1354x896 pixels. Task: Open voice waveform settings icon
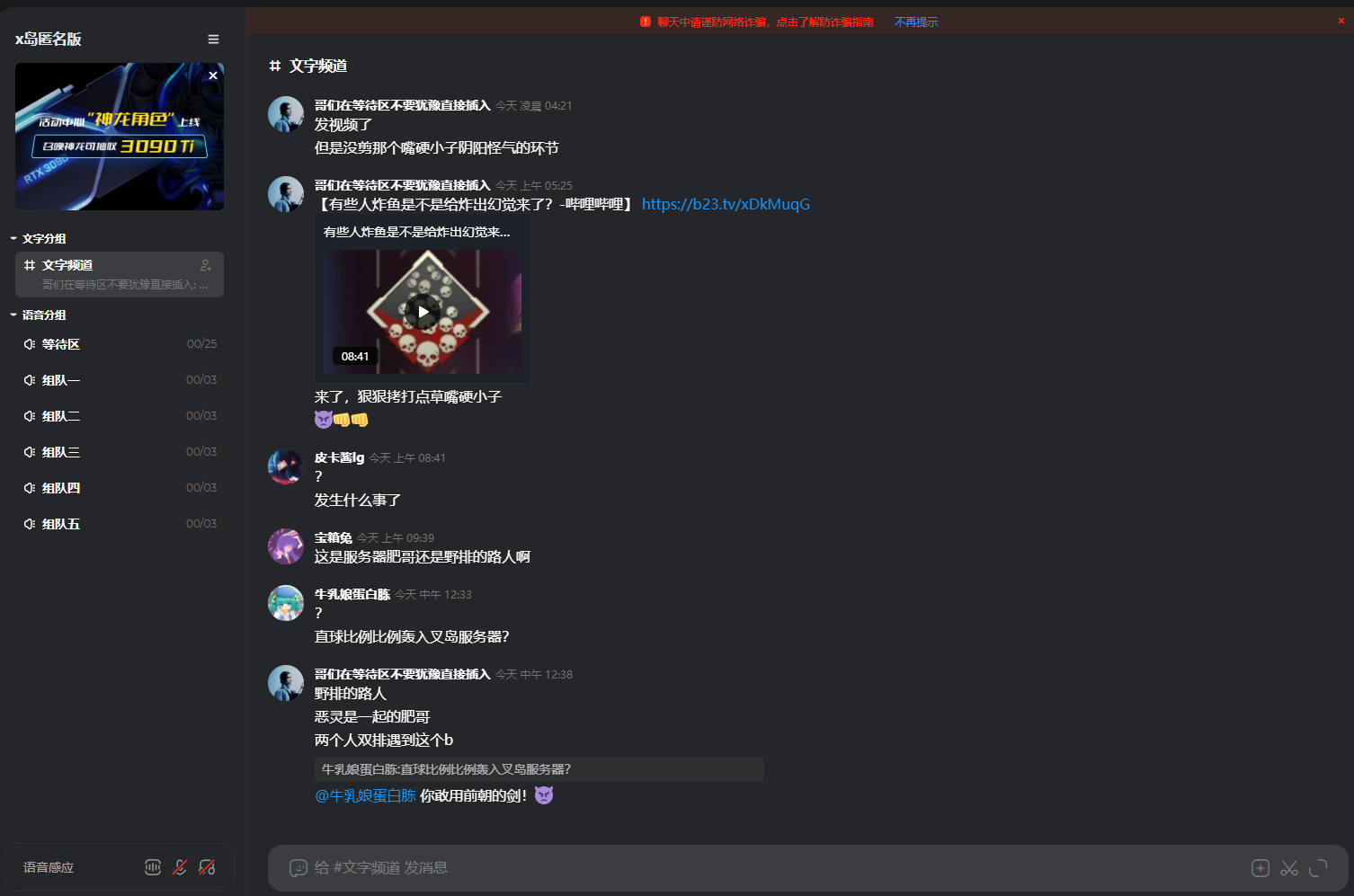(153, 867)
